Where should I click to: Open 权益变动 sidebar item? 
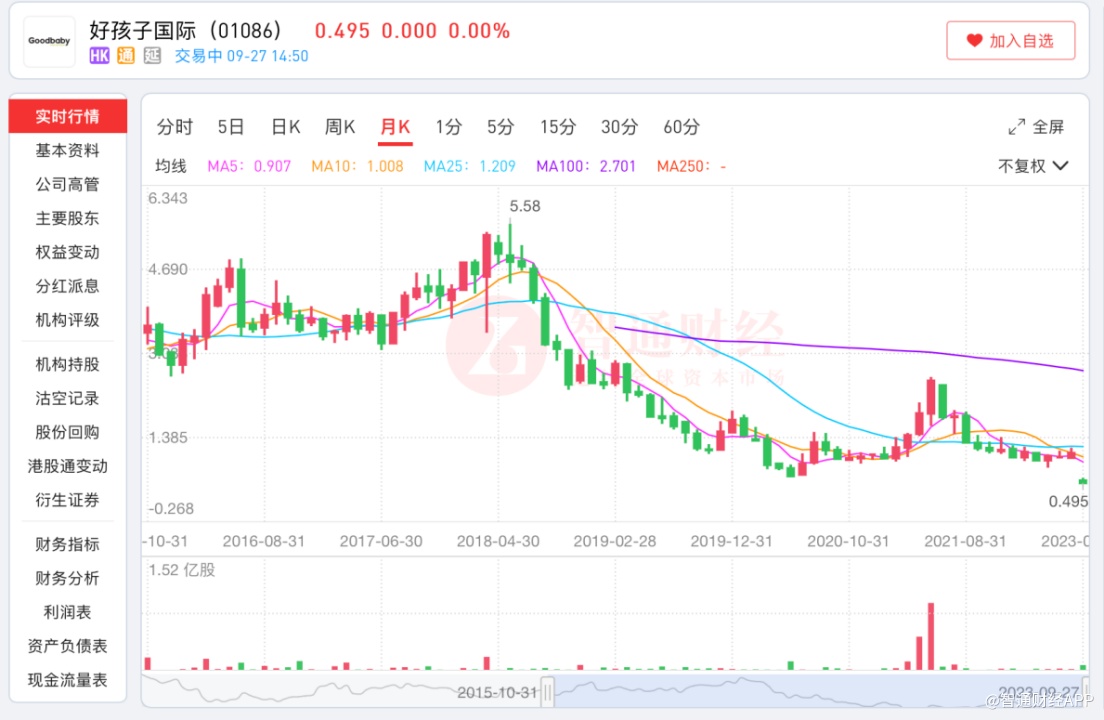click(68, 252)
